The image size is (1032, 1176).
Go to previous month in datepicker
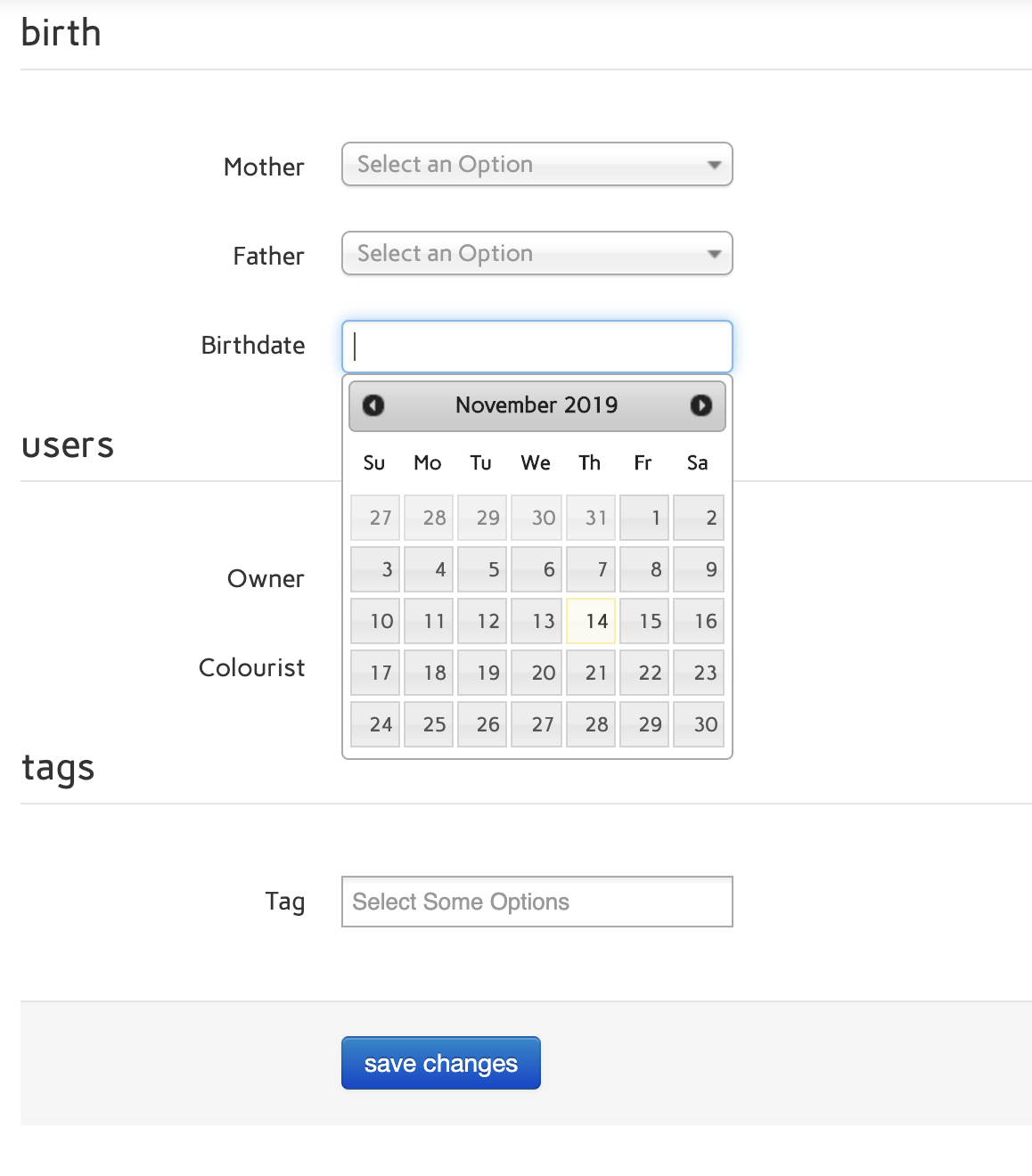373,405
